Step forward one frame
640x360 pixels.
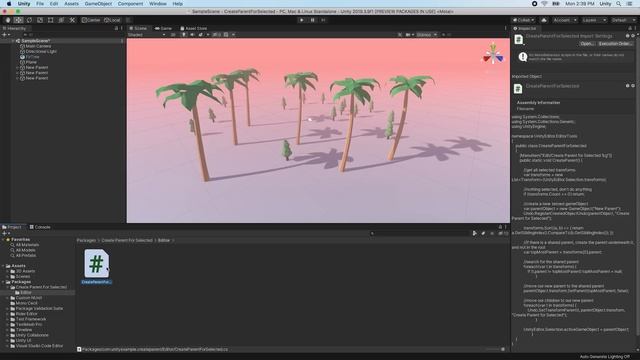[323, 20]
